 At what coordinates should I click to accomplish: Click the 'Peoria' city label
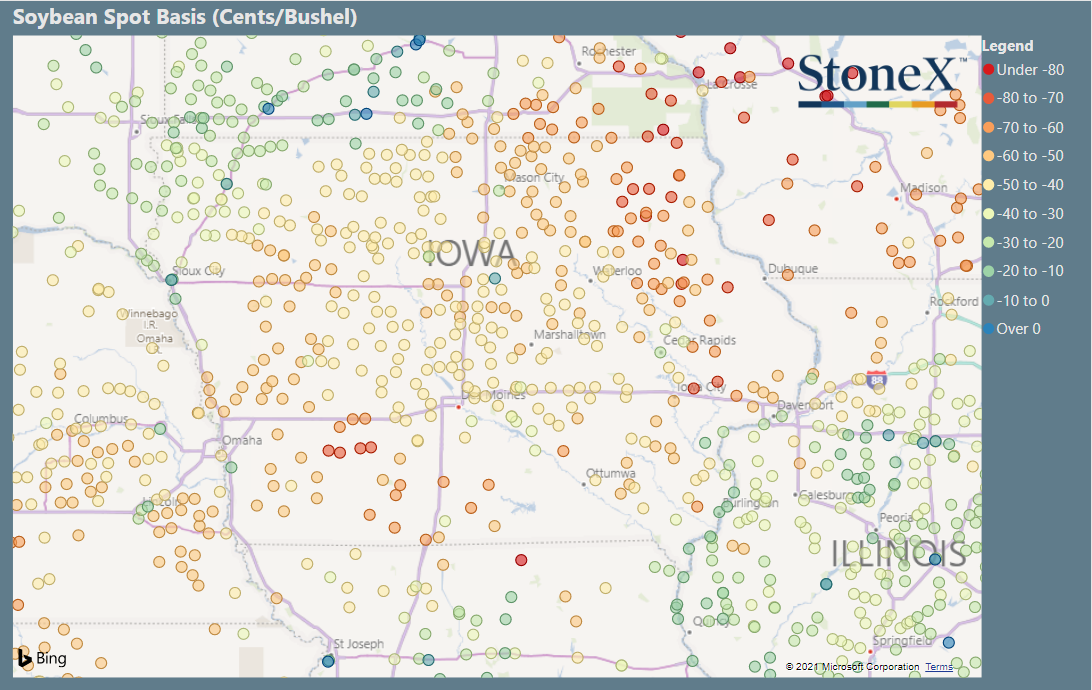pos(896,518)
